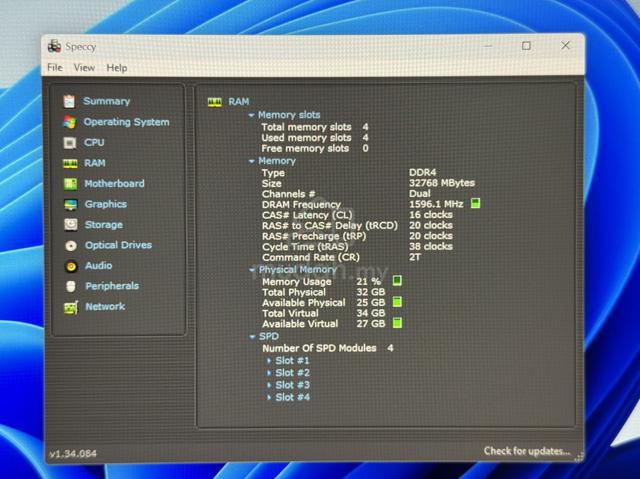Expand Slot #4 details
The width and height of the screenshot is (640, 479).
point(269,397)
